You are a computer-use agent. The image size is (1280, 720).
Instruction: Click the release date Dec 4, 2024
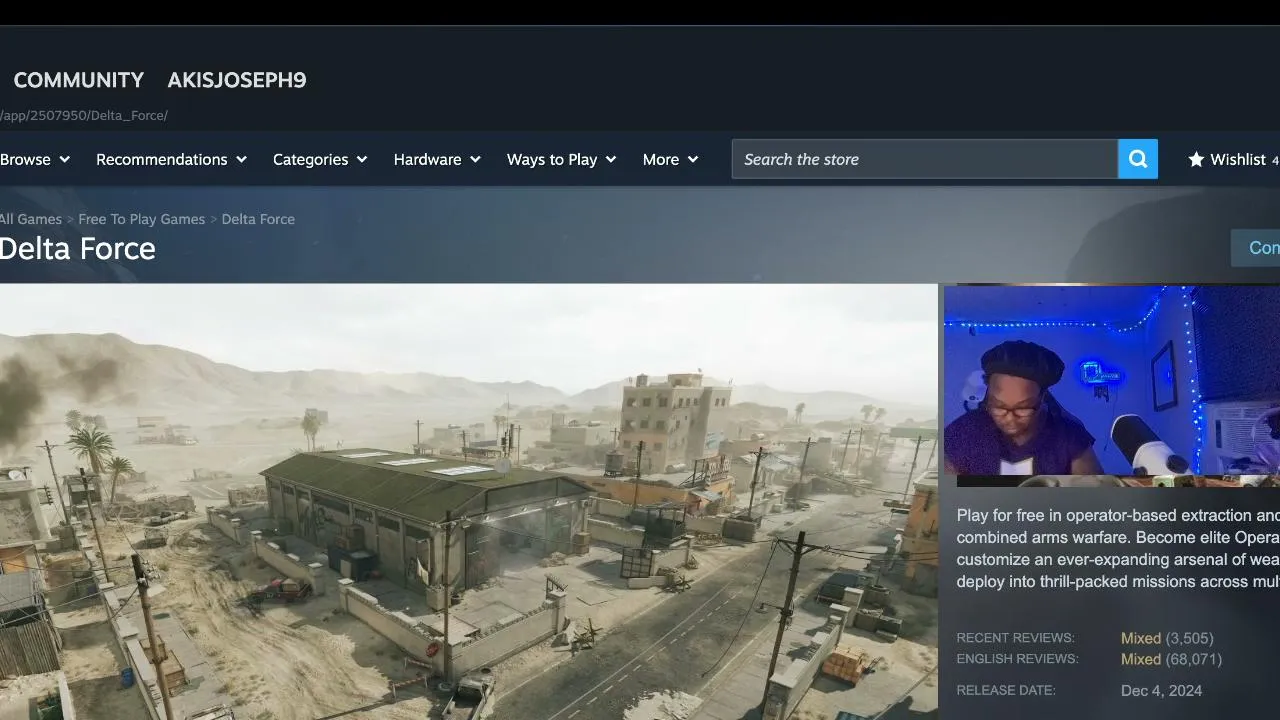1162,691
